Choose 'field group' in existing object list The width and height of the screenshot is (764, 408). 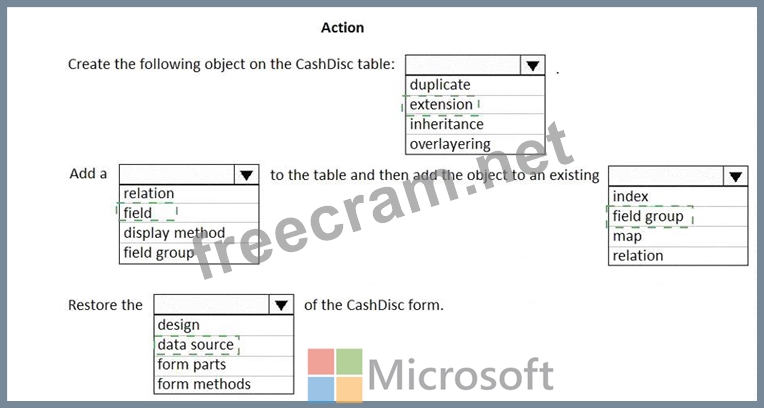coord(678,216)
